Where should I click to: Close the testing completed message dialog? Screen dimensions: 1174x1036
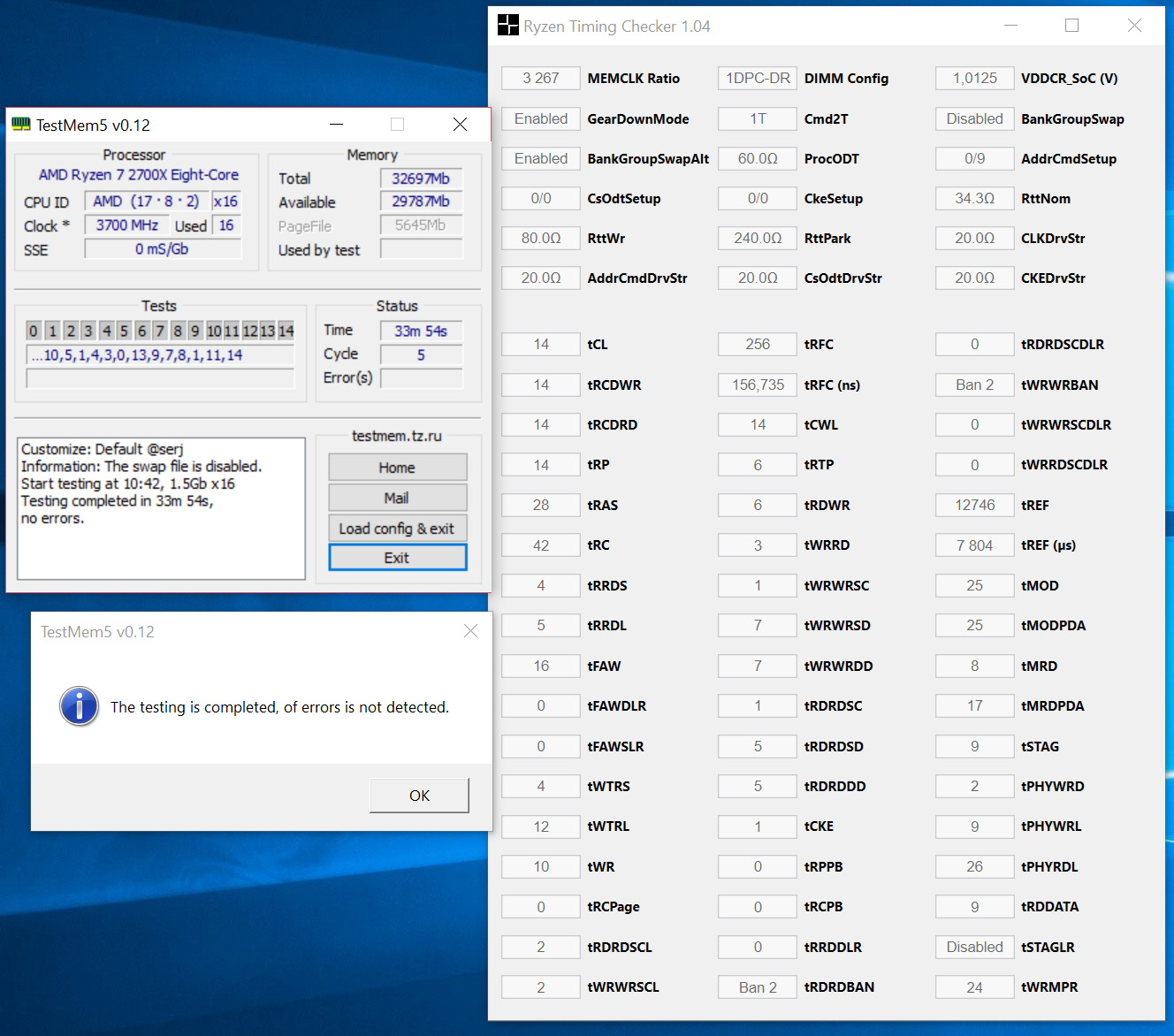click(470, 631)
